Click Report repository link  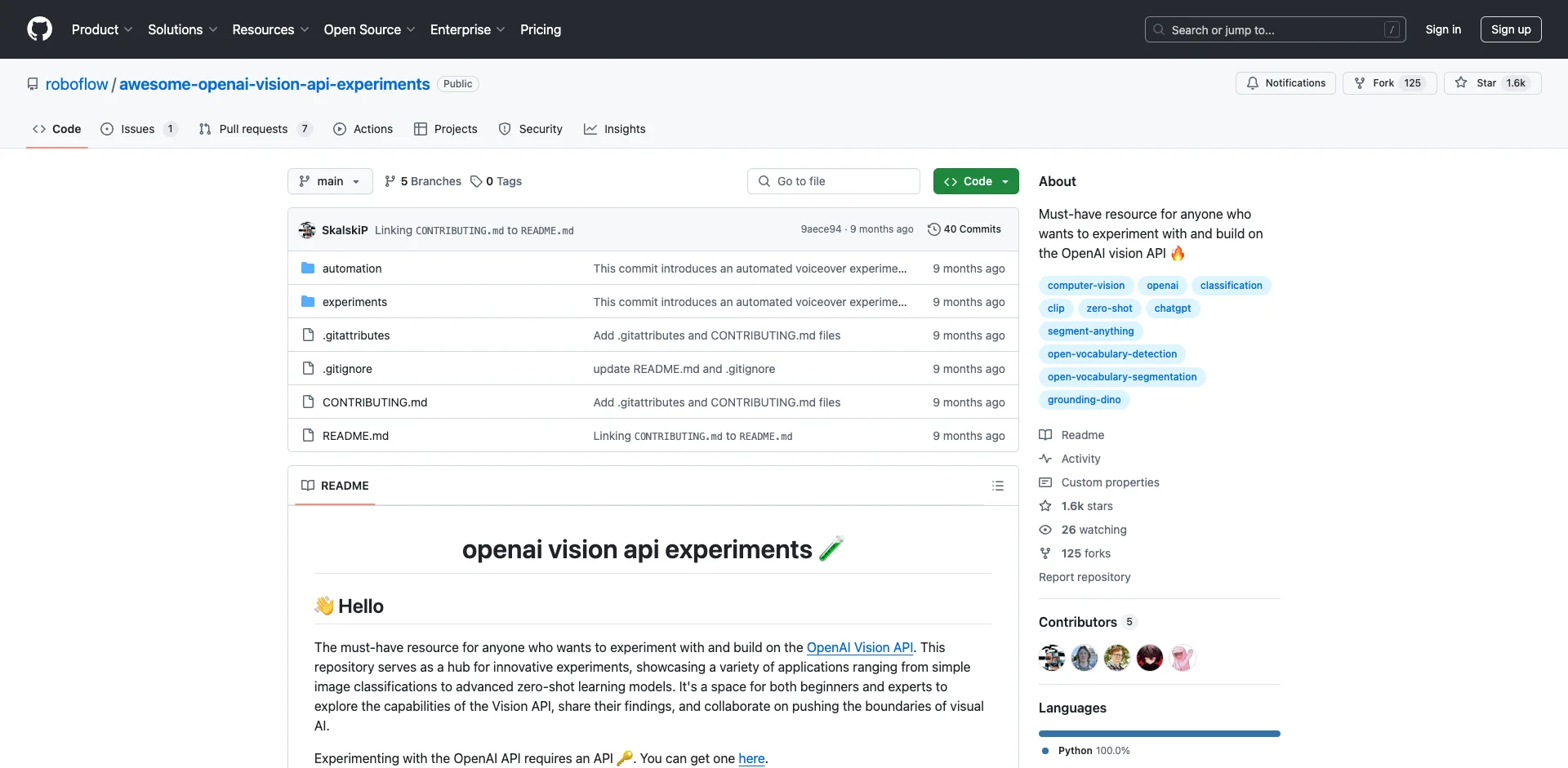pyautogui.click(x=1085, y=577)
